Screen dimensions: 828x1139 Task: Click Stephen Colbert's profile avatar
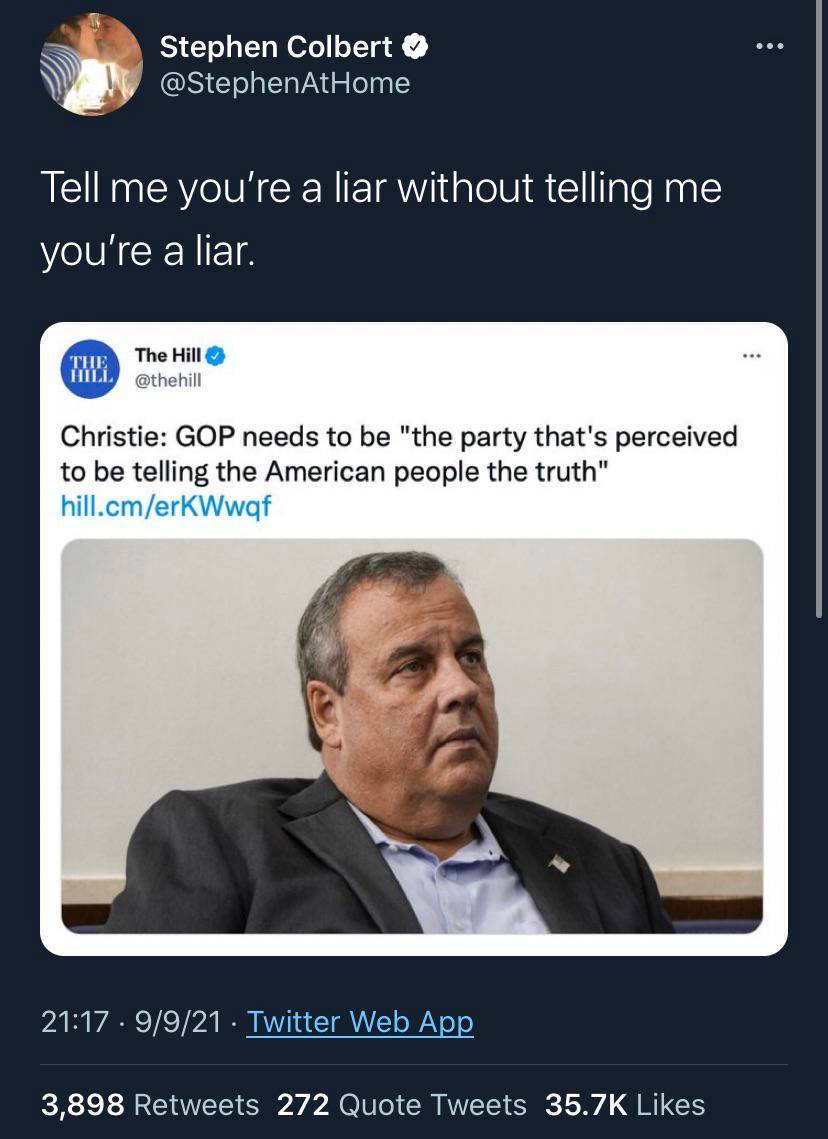(x=91, y=64)
